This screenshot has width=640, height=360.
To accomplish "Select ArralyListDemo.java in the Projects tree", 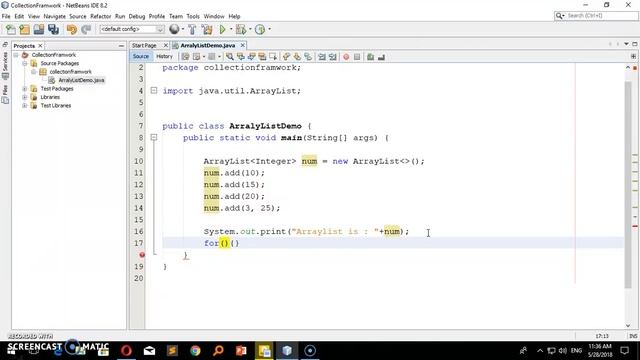I will [81, 80].
